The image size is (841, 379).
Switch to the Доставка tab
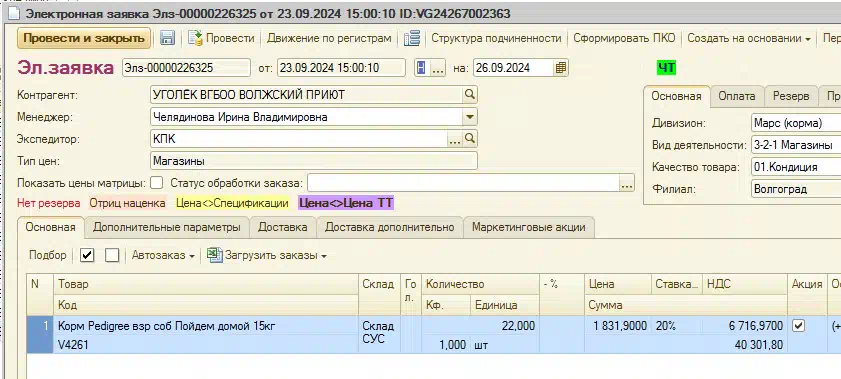tap(283, 227)
